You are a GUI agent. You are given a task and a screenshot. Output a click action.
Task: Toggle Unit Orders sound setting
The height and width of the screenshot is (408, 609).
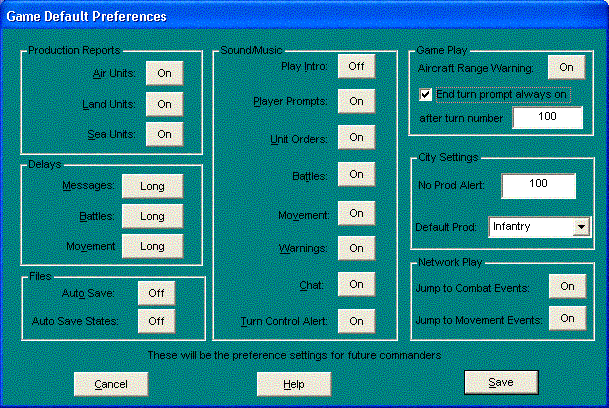click(355, 138)
